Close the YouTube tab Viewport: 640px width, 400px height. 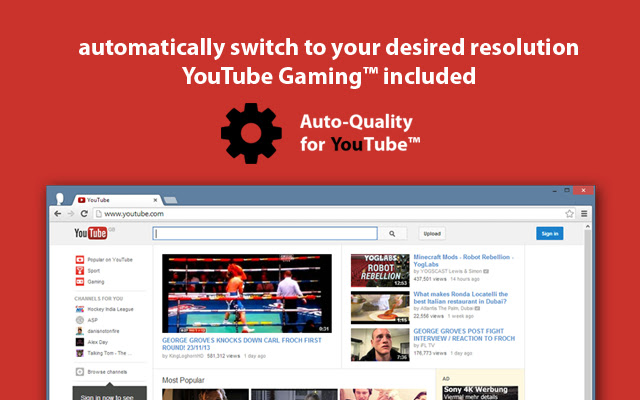pos(155,200)
